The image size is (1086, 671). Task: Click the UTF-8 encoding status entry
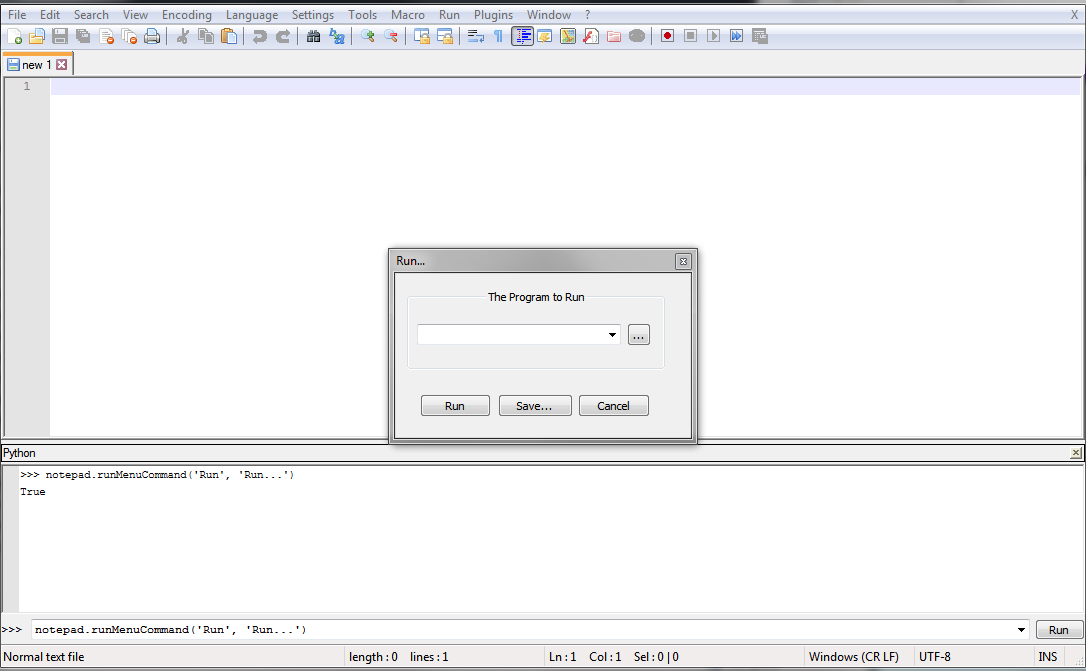(x=935, y=656)
